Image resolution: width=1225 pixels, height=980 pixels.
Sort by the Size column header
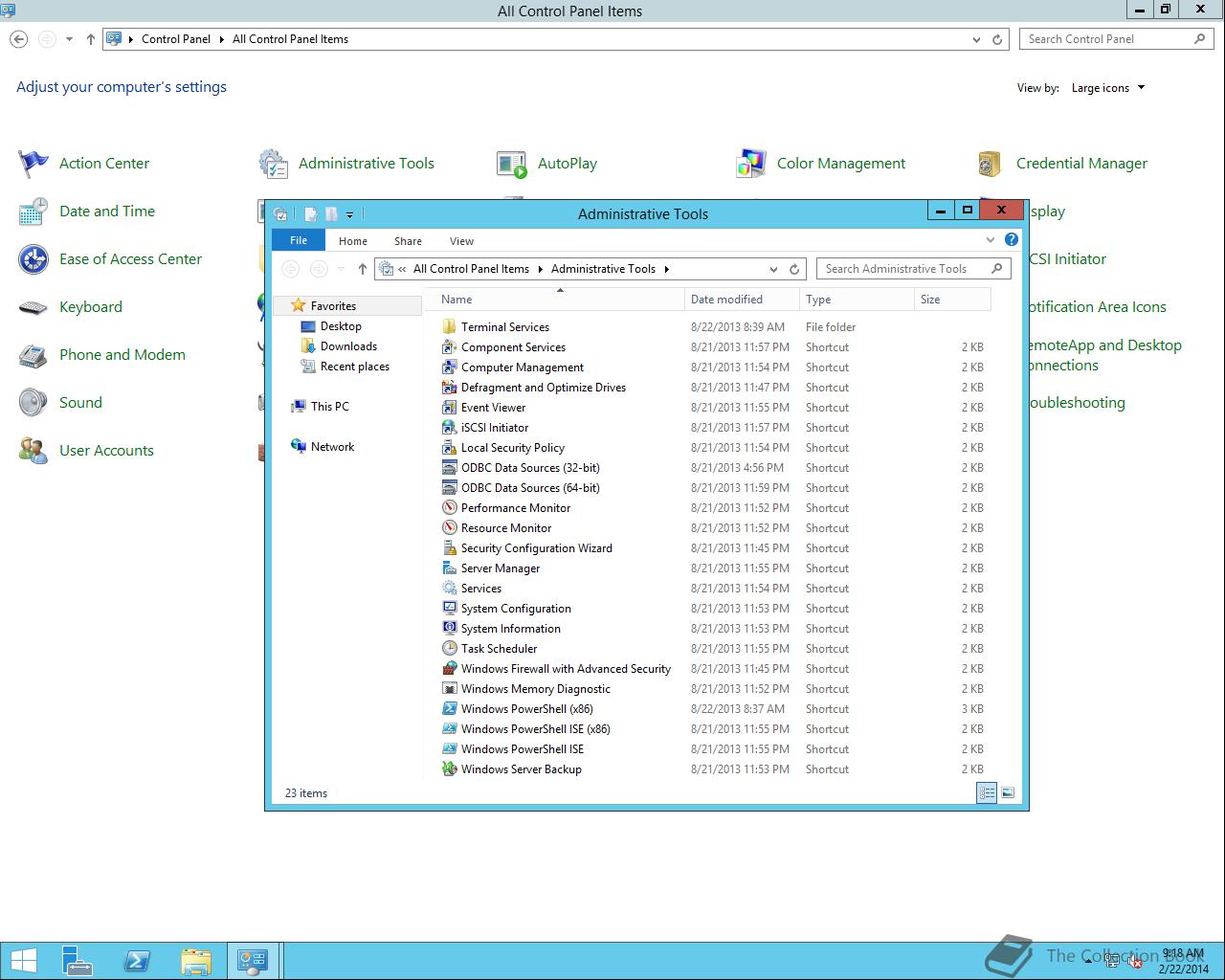[x=952, y=300]
